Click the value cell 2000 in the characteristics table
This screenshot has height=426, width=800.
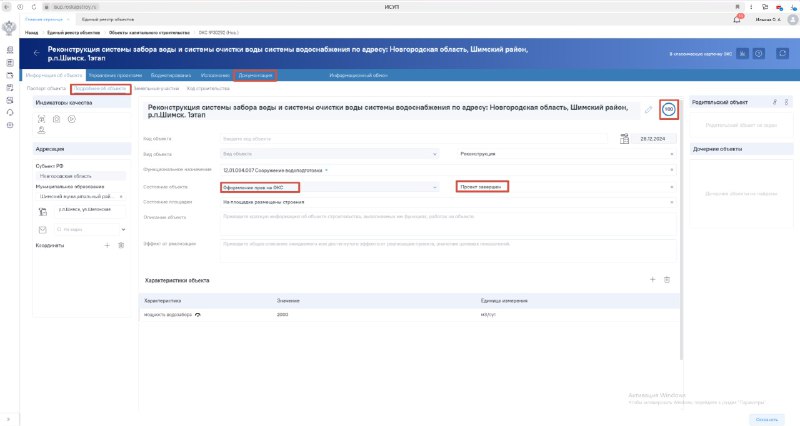pyautogui.click(x=283, y=315)
